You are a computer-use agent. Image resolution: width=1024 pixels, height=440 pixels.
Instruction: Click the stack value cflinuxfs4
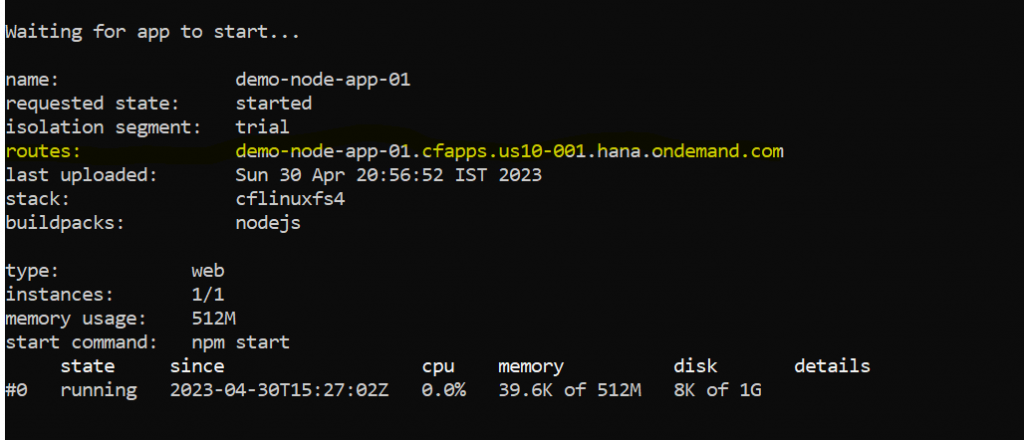(x=290, y=199)
